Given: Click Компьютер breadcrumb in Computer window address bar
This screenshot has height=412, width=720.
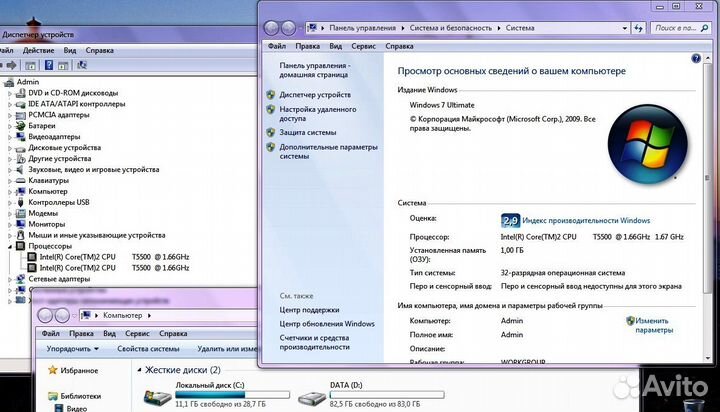Looking at the screenshot, I should (123, 315).
